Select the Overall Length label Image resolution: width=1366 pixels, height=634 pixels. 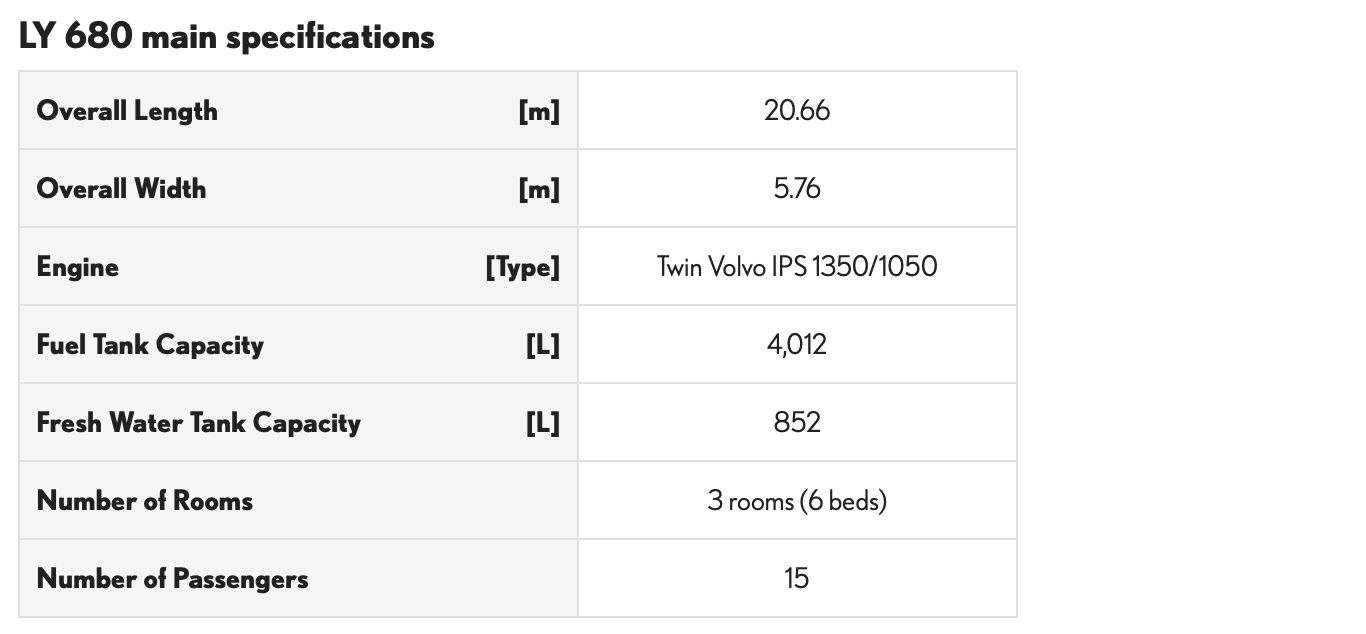pyautogui.click(x=127, y=110)
